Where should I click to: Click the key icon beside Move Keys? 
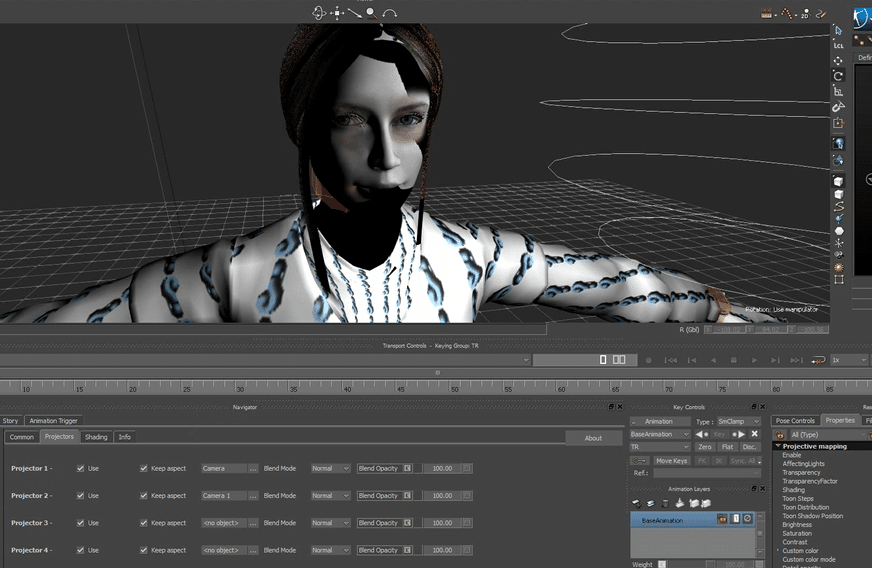(x=639, y=461)
